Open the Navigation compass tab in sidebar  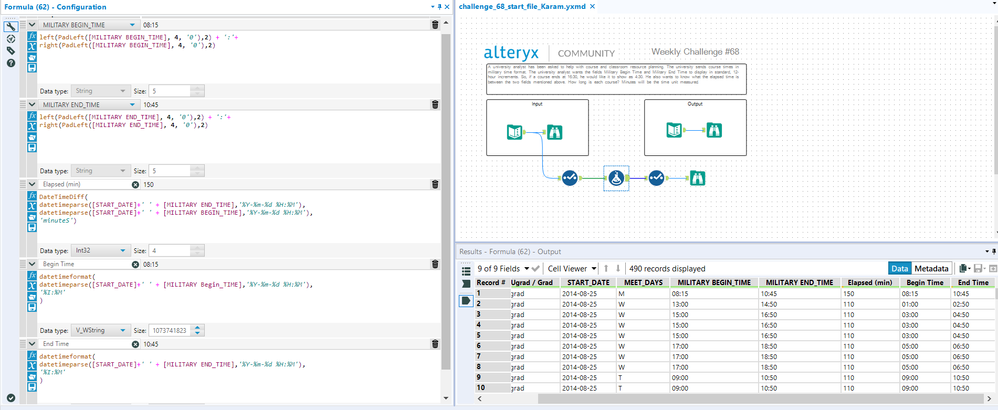click(x=10, y=39)
